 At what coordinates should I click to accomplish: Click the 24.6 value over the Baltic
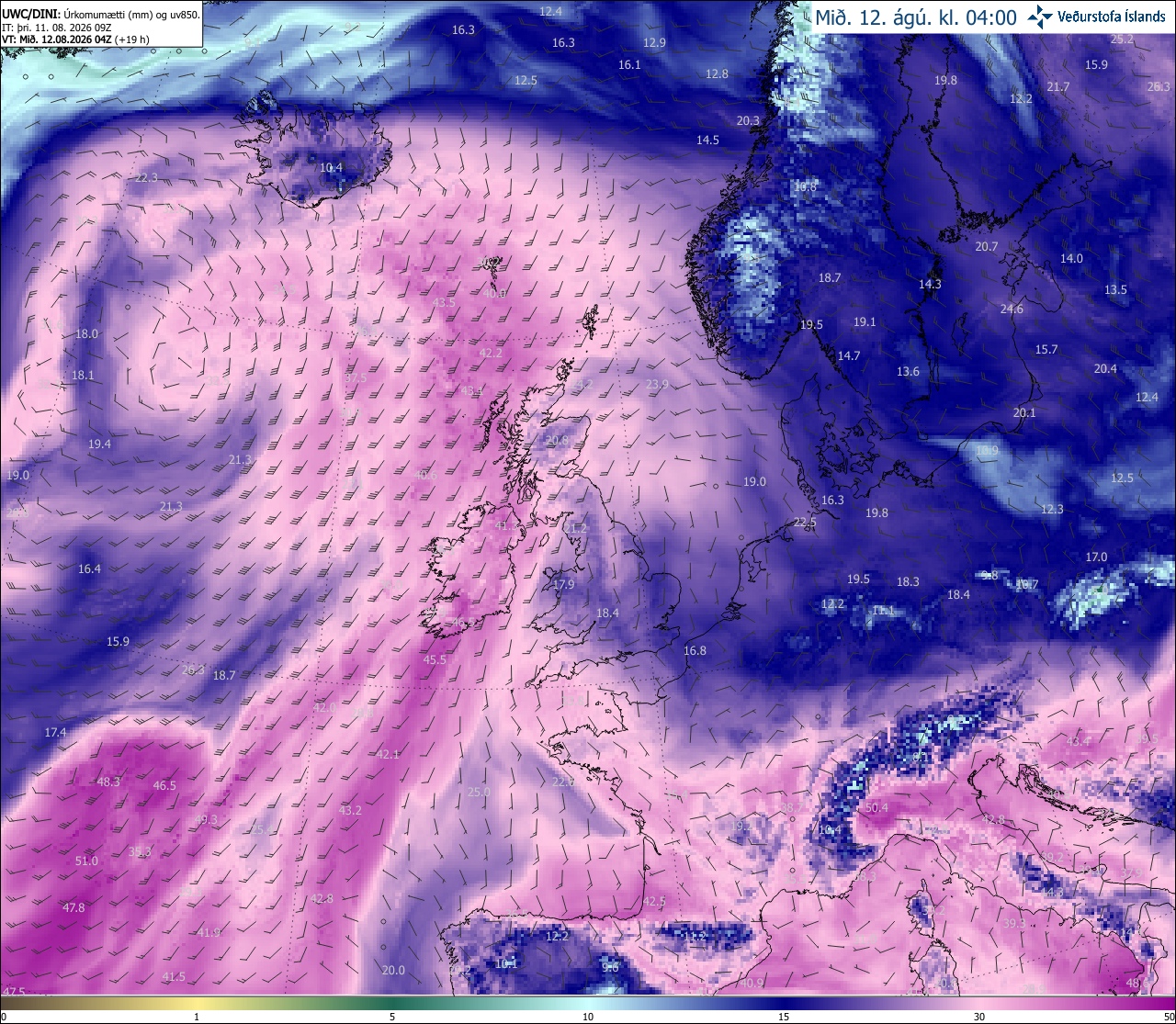coord(1012,309)
